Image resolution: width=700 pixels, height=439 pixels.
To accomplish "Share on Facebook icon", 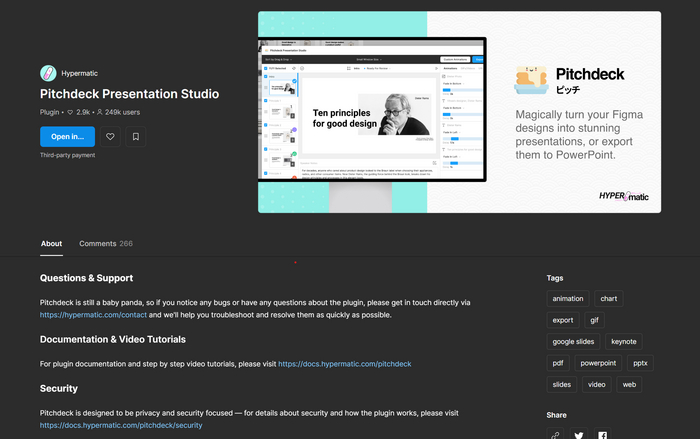I will (603, 435).
